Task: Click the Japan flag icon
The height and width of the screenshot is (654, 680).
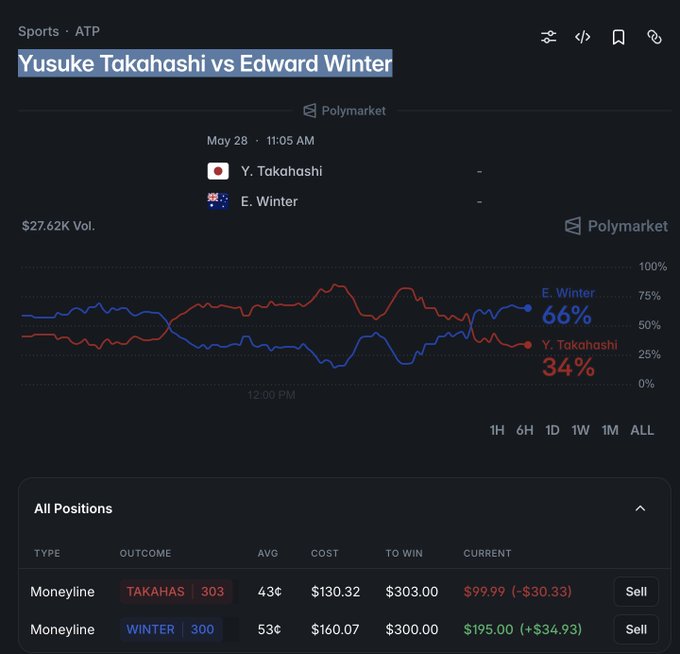Action: (218, 171)
